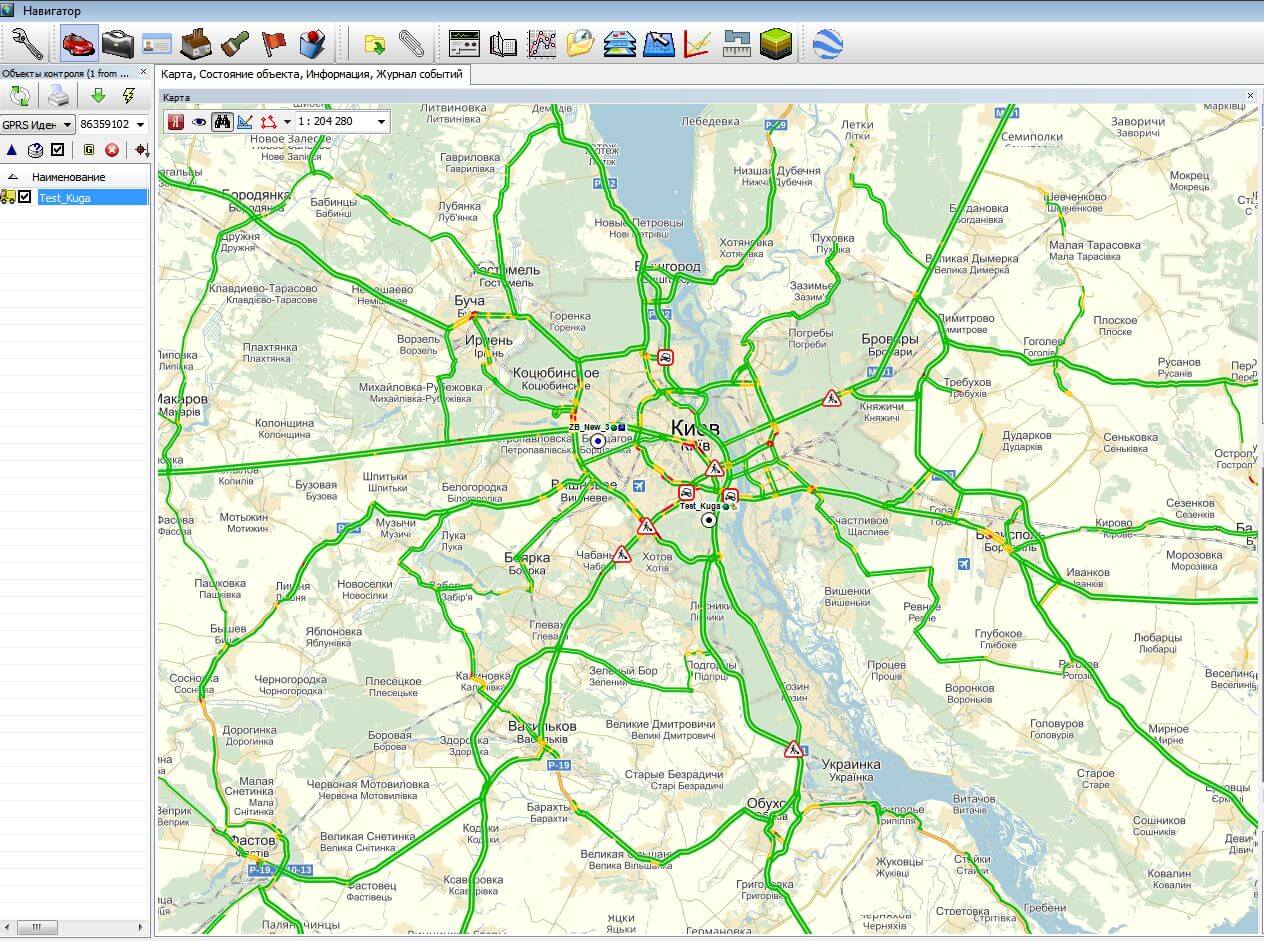The image size is (1264, 941).
Task: Click the ruler measurement icon in main toolbar
Action: coord(737,44)
